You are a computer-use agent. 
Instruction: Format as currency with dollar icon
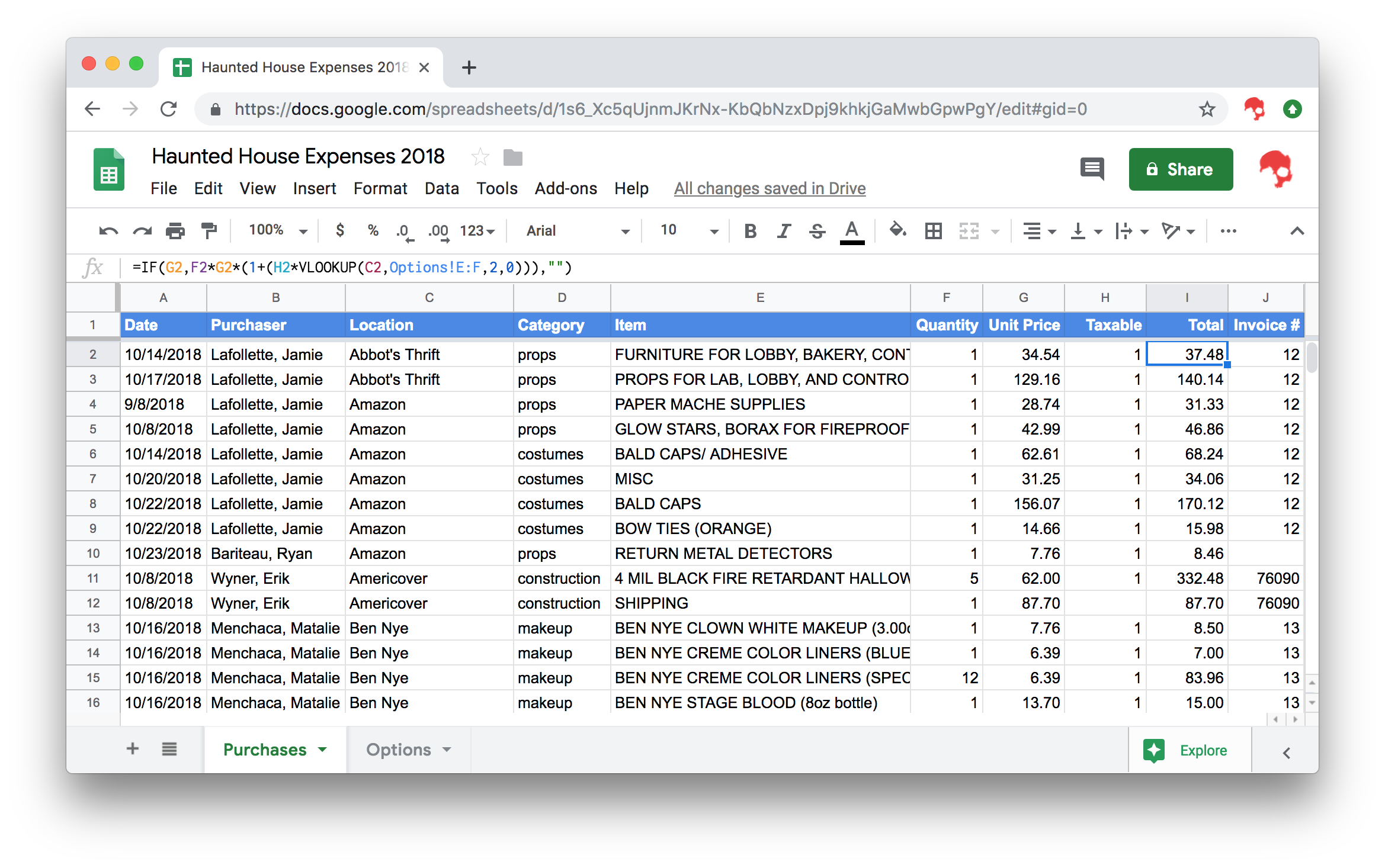click(x=339, y=230)
